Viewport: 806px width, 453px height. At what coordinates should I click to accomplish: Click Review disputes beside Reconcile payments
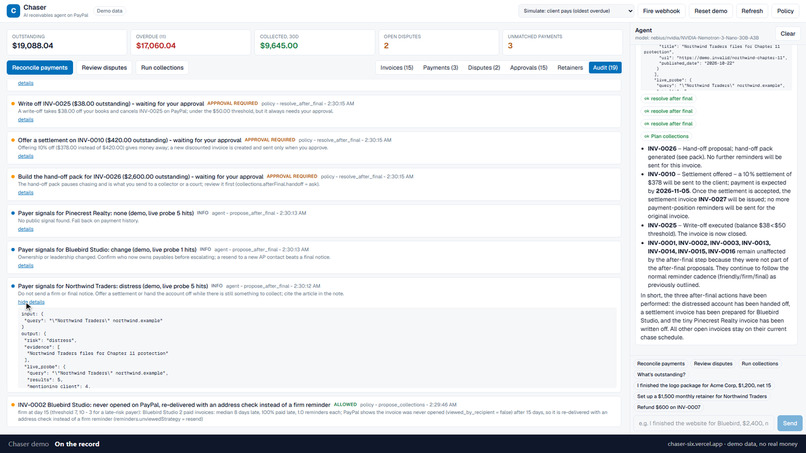tap(104, 67)
